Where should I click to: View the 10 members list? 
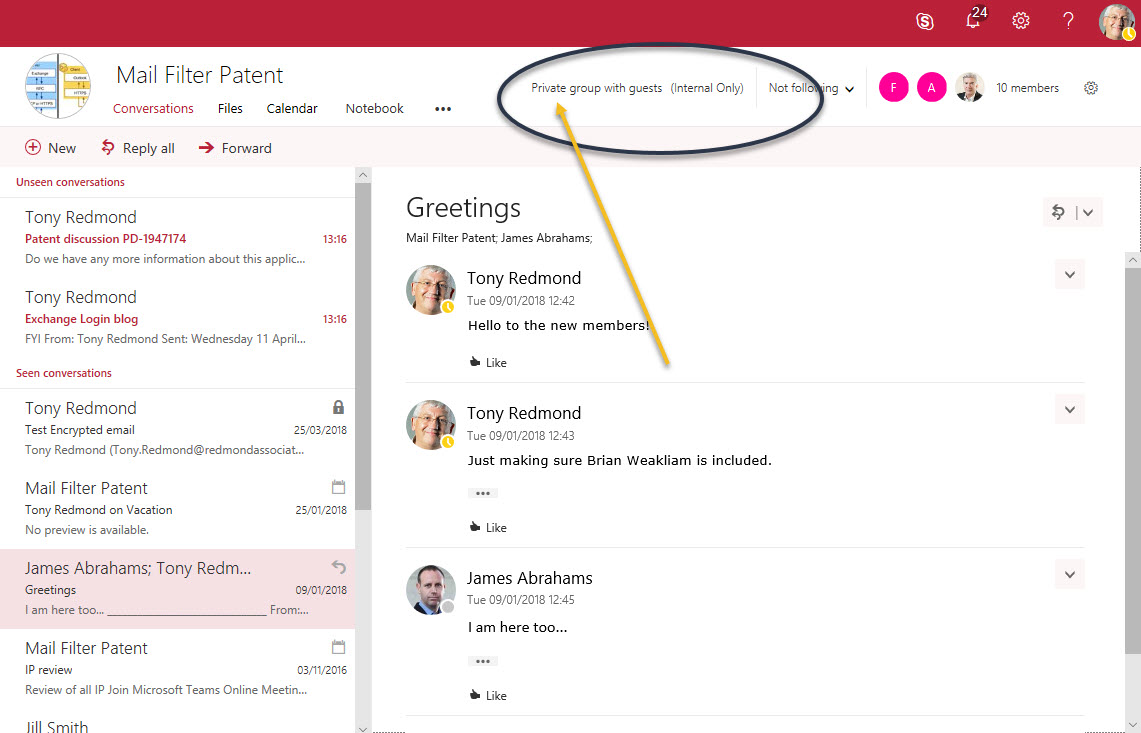click(1027, 88)
